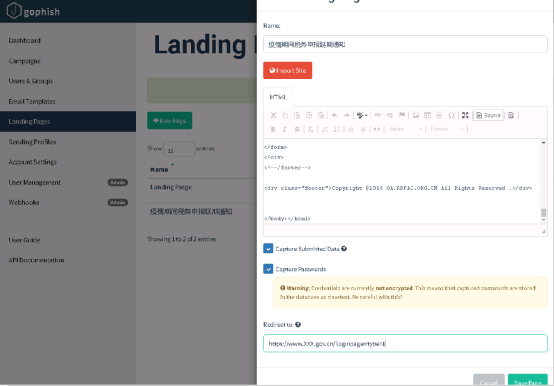Click the Anchor flag icon
Viewport: 554px width, 386px height.
(x=402, y=115)
